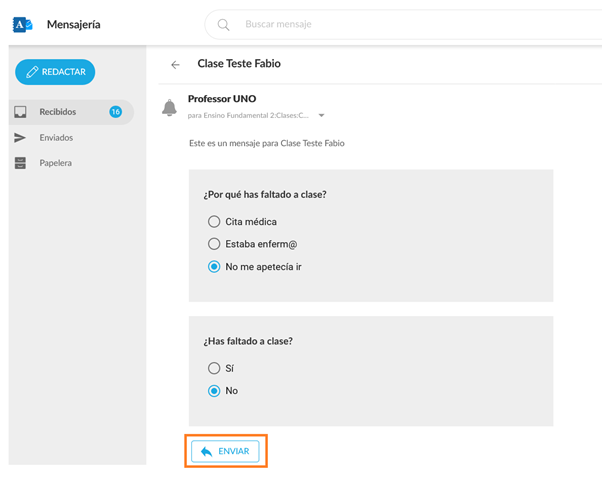Click the Papelera archive icon
The height and width of the screenshot is (481, 602).
tap(20, 163)
